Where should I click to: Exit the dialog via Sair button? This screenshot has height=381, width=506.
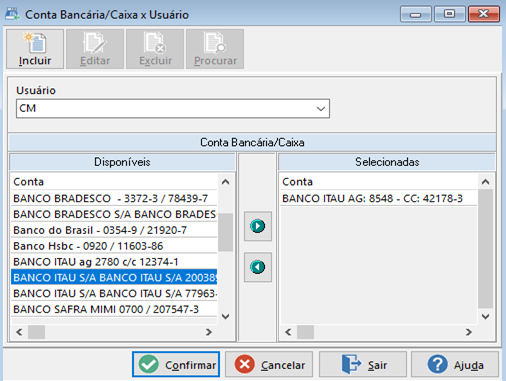click(363, 364)
